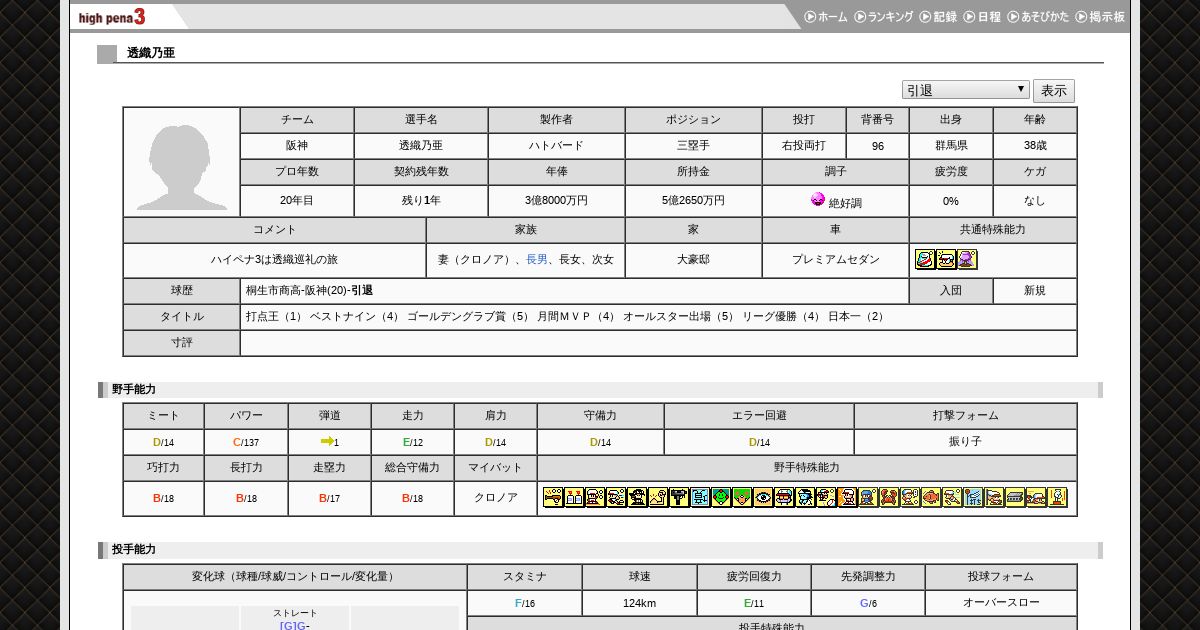Click the ハトバード creator cell

click(556, 146)
